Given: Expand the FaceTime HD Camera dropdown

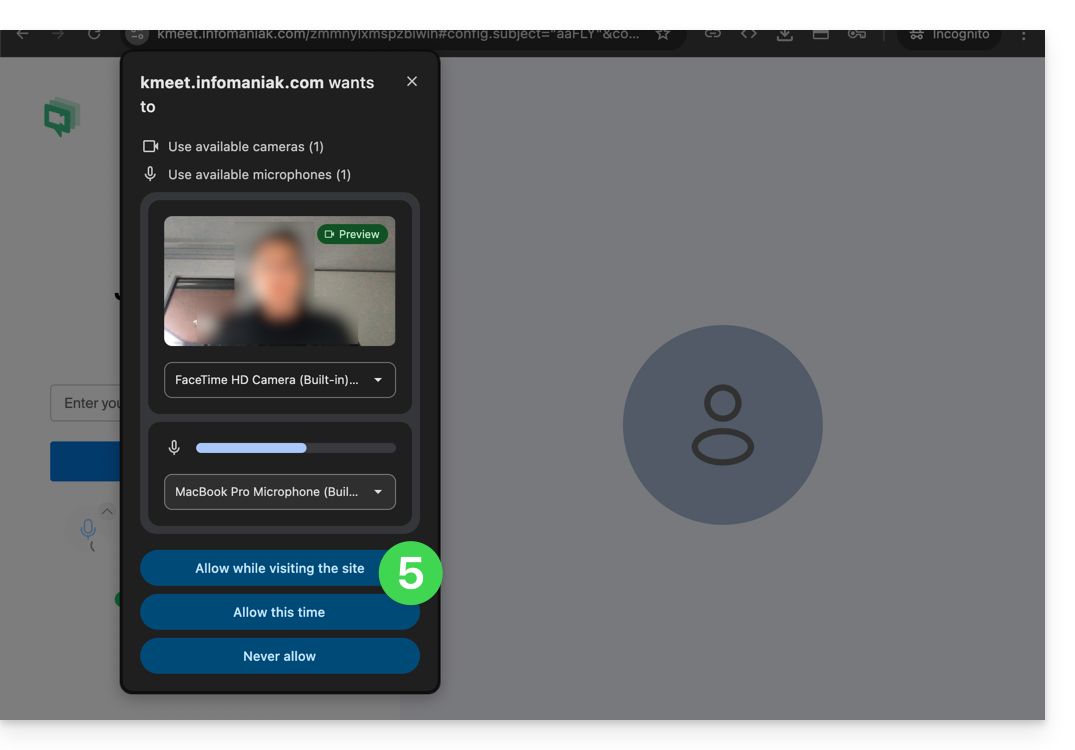Looking at the screenshot, I should coord(280,380).
